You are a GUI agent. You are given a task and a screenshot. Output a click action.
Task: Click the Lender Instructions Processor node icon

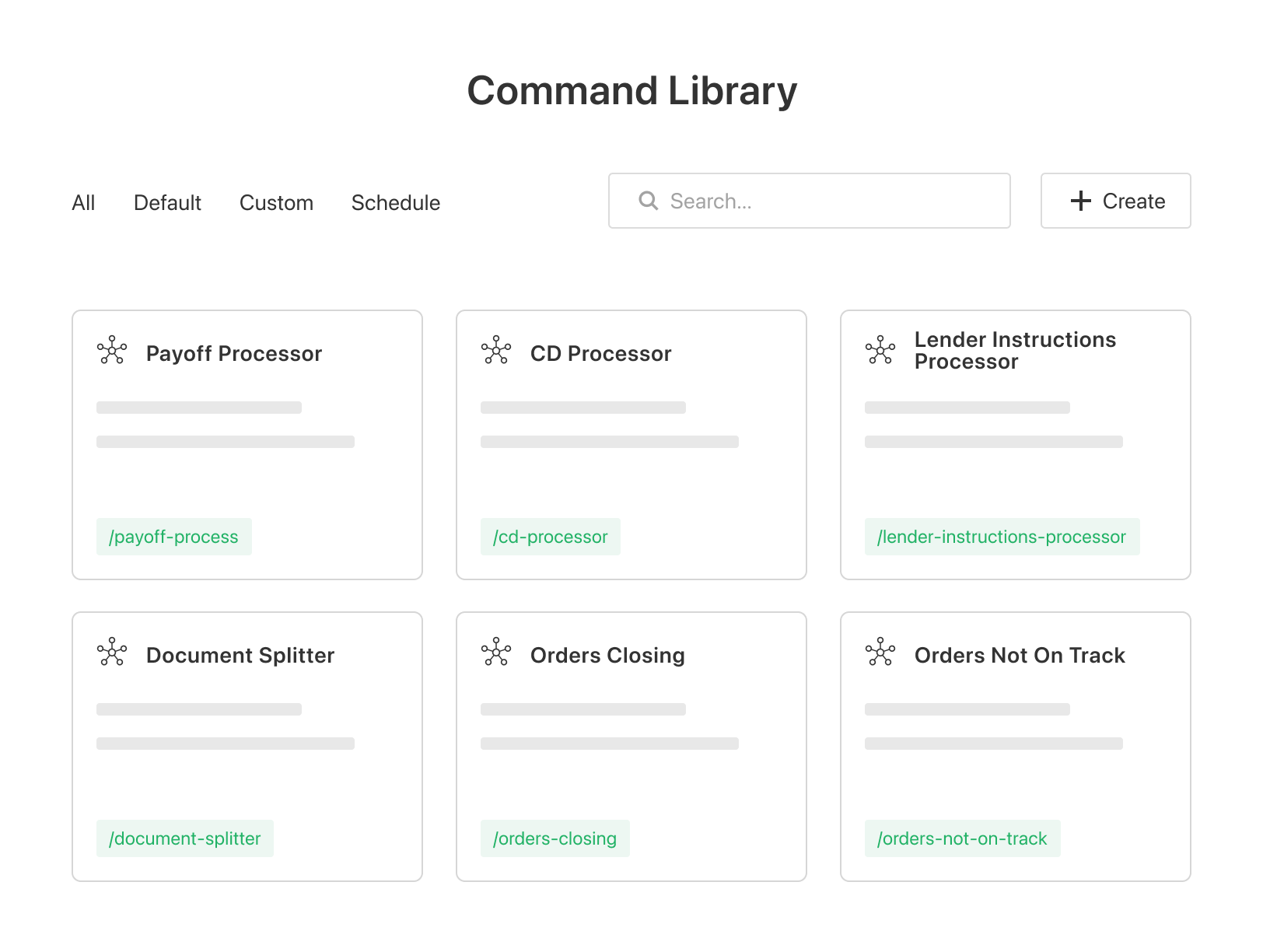(x=880, y=351)
